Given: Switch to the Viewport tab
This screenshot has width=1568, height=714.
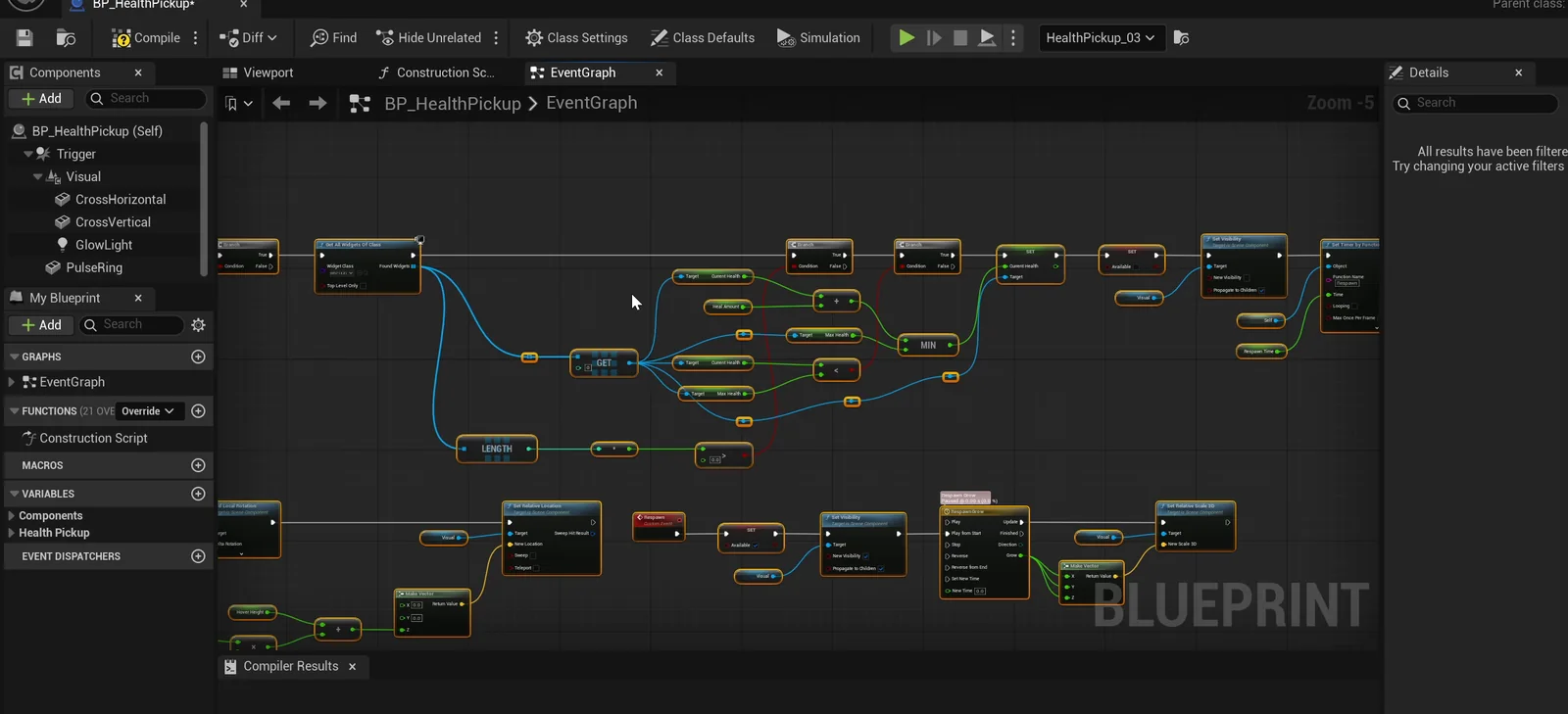Looking at the screenshot, I should click(x=259, y=72).
